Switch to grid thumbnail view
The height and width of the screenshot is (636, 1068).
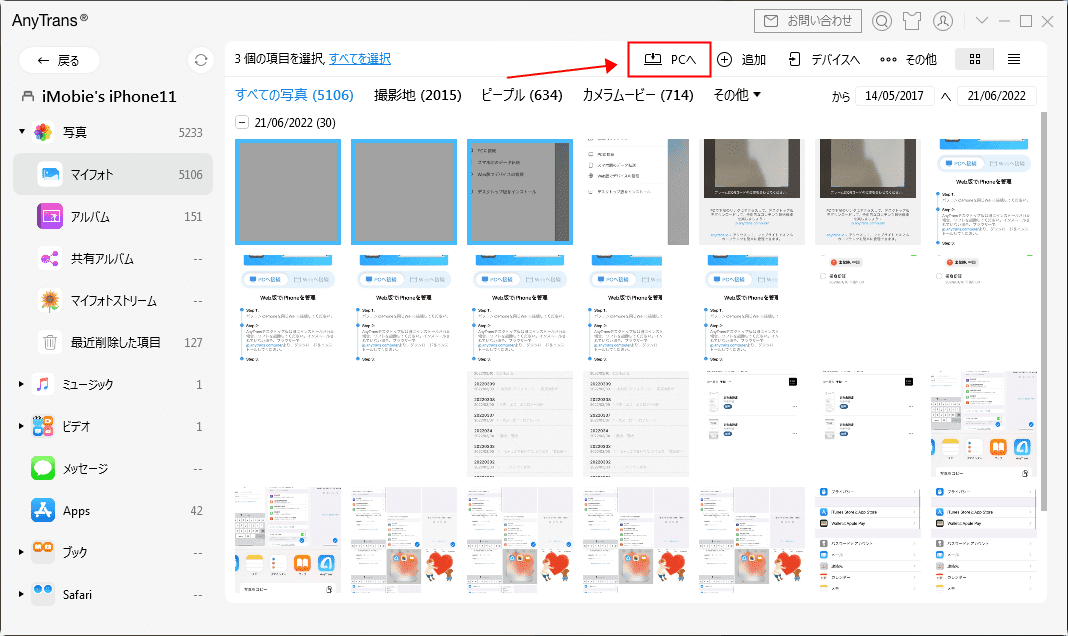click(975, 59)
